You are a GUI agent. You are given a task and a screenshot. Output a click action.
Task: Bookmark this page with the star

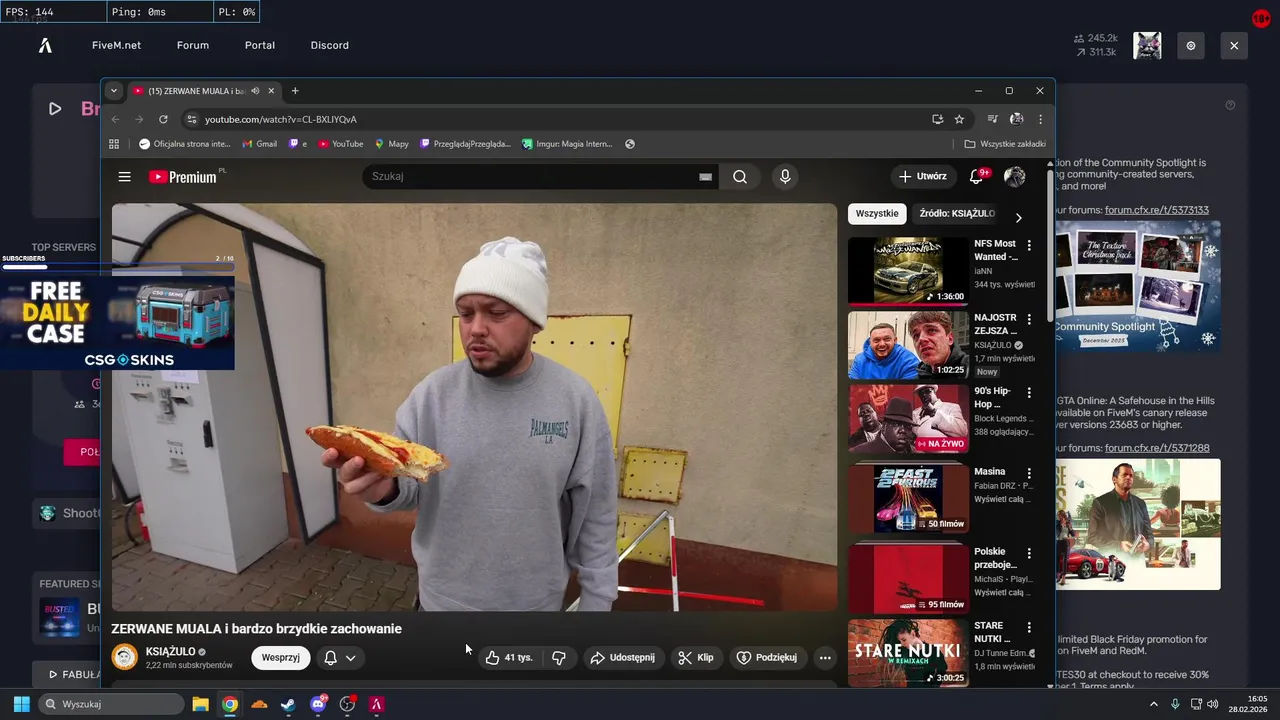pyautogui.click(x=959, y=119)
